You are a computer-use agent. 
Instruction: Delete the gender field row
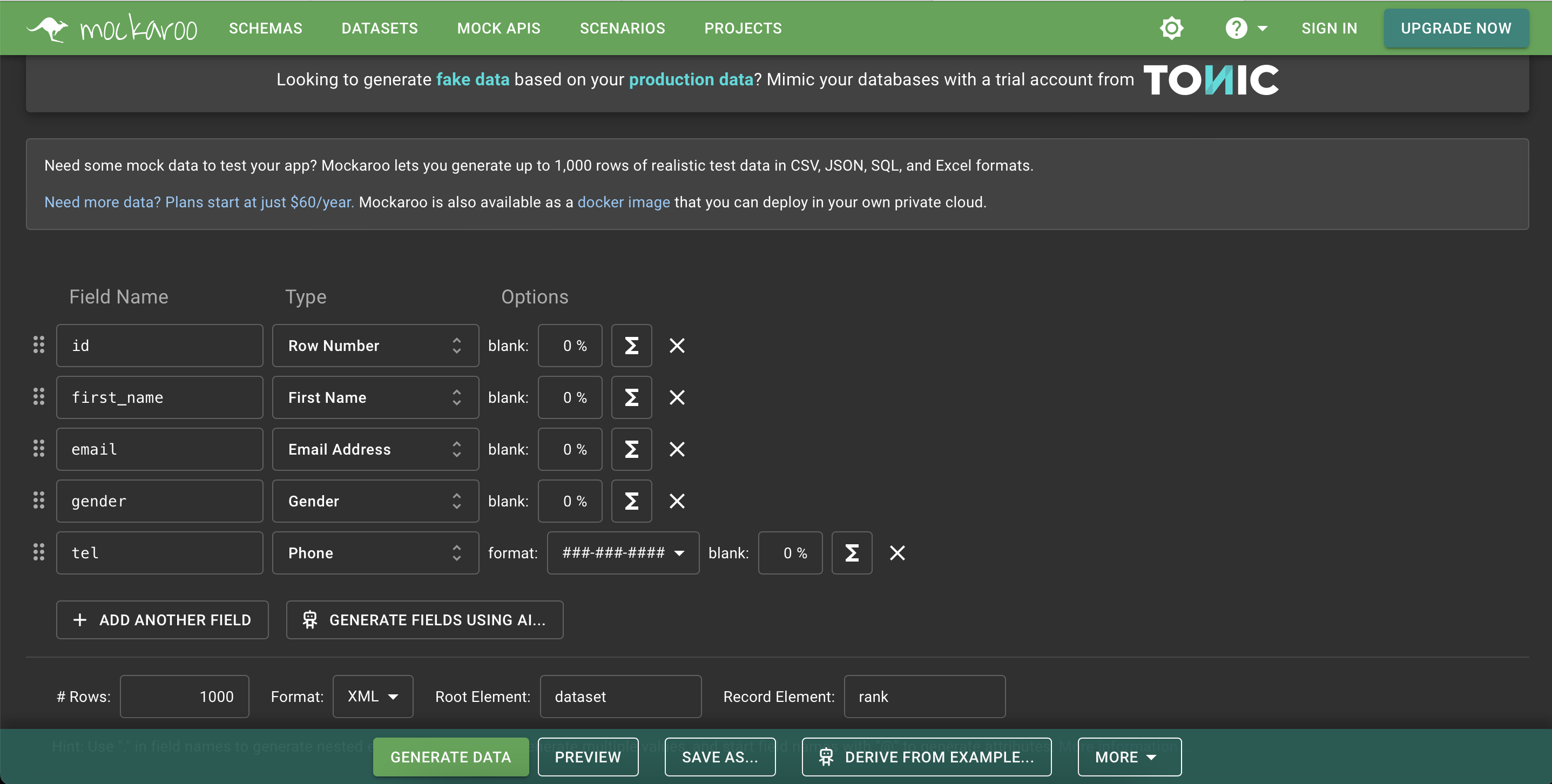click(x=677, y=501)
